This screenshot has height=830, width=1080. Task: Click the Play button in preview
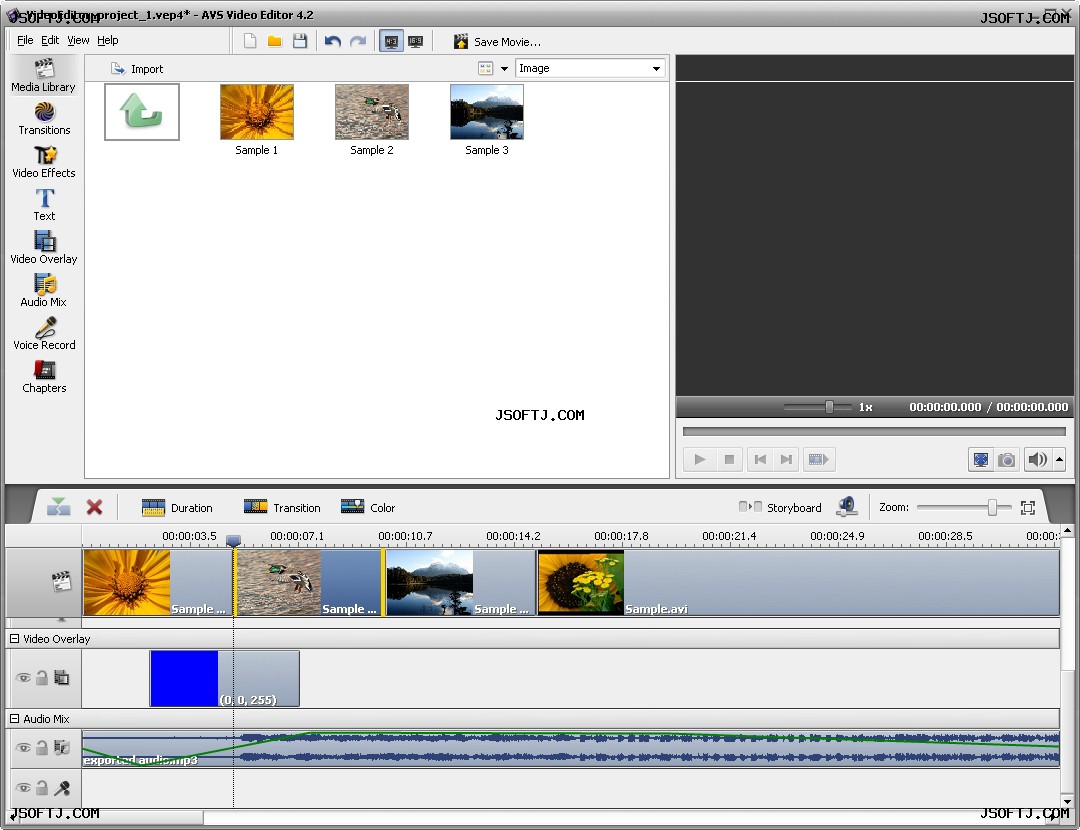tap(700, 459)
